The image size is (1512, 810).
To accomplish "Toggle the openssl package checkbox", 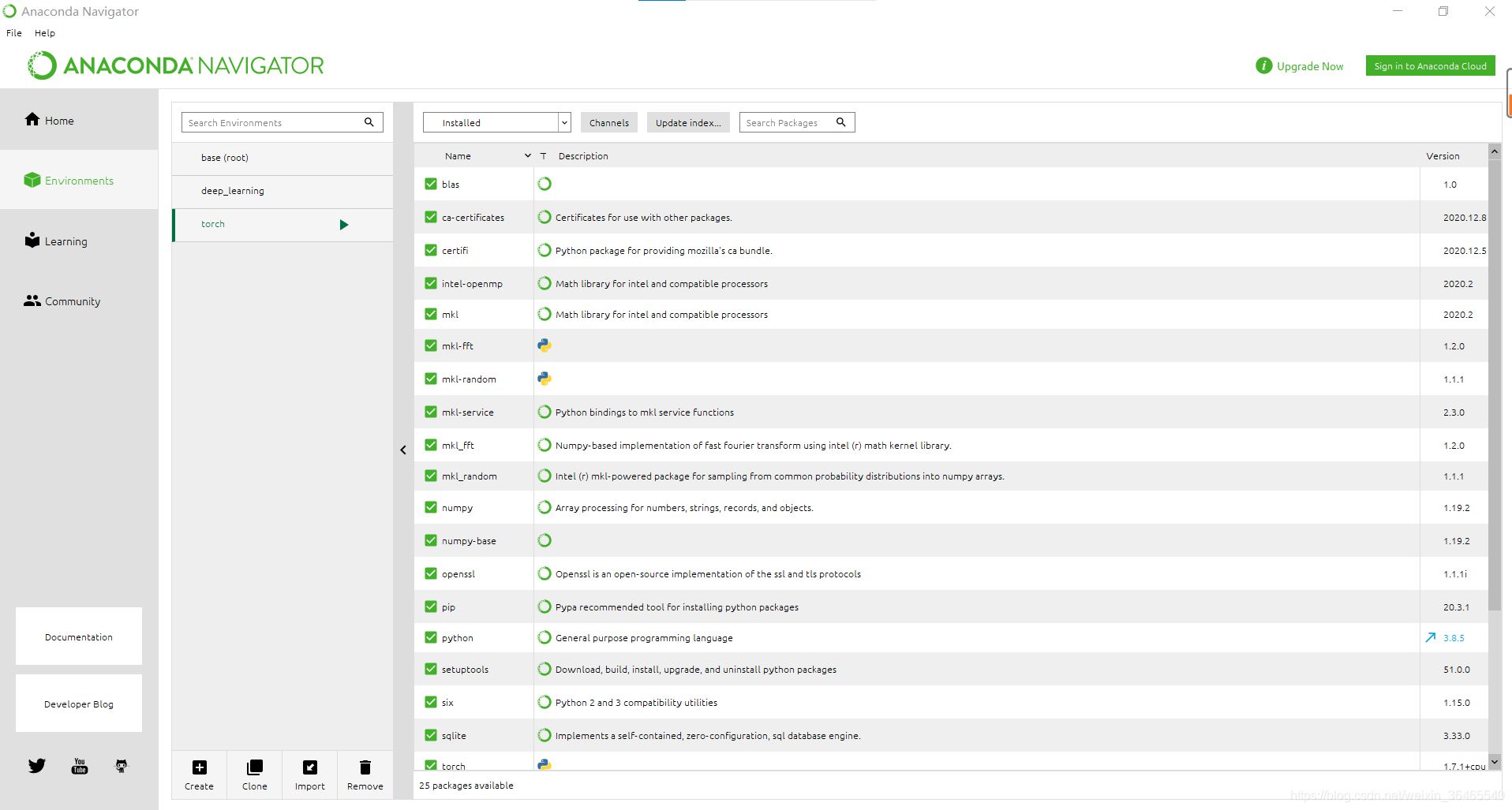I will pyautogui.click(x=431, y=573).
